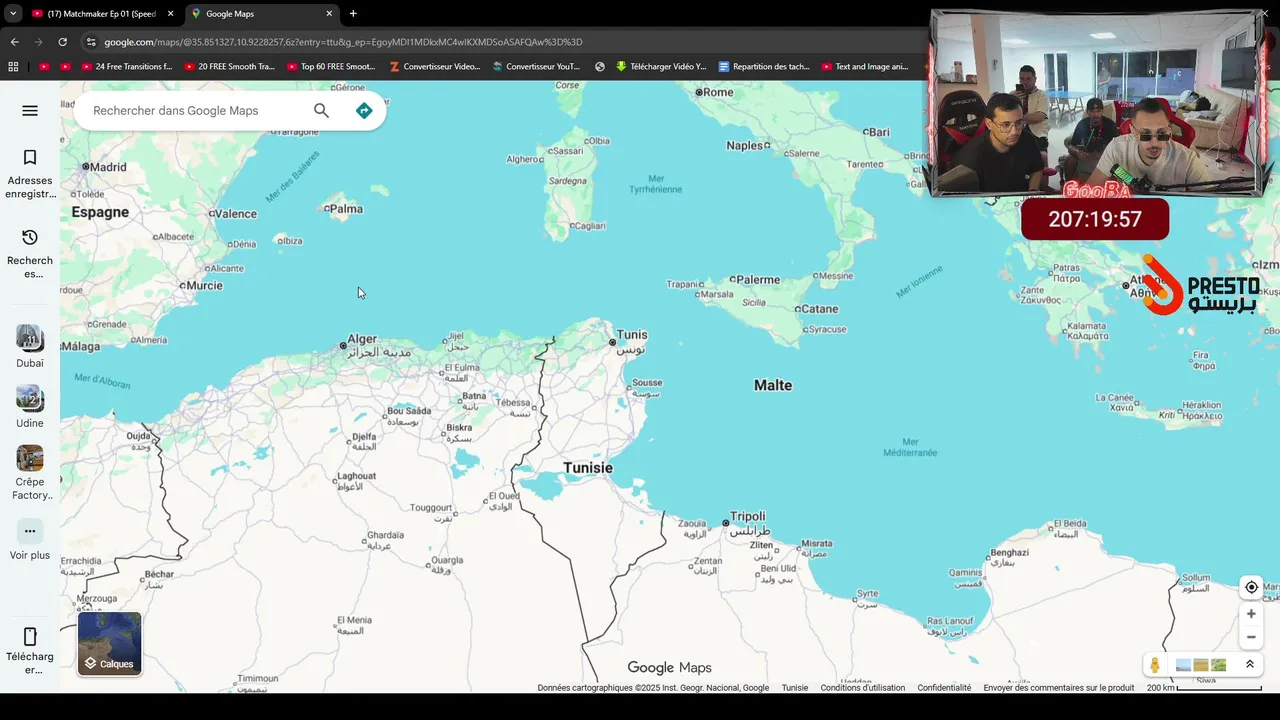Open the first YouTube bookmark icon

point(44,67)
